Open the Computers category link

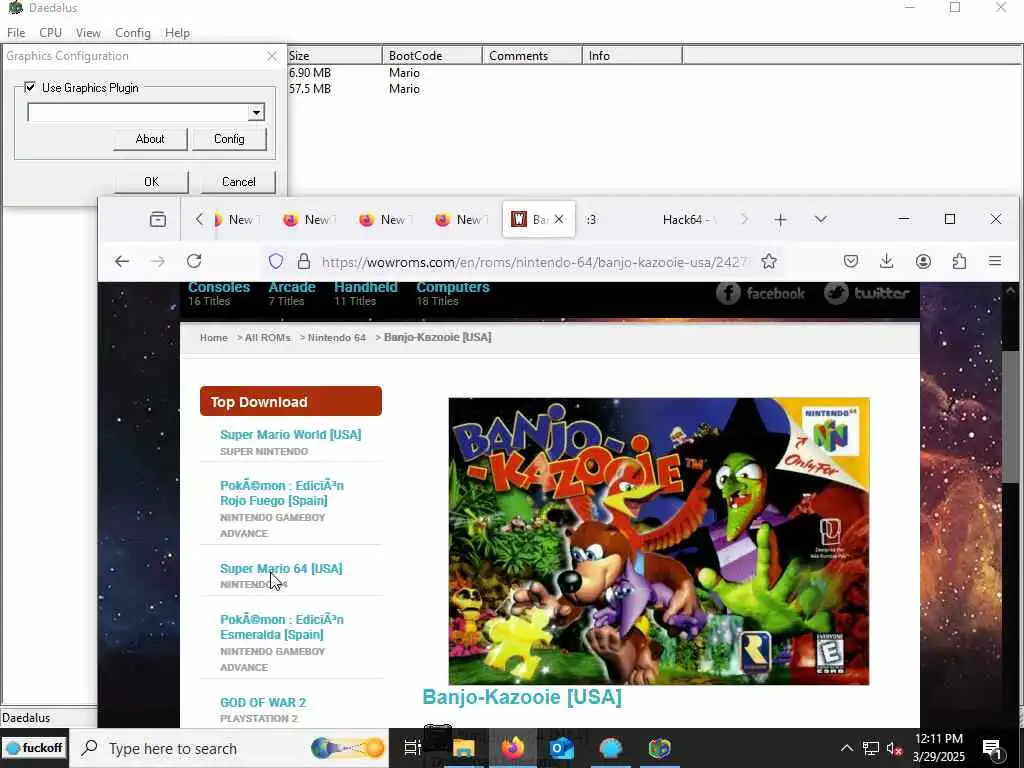pos(453,287)
